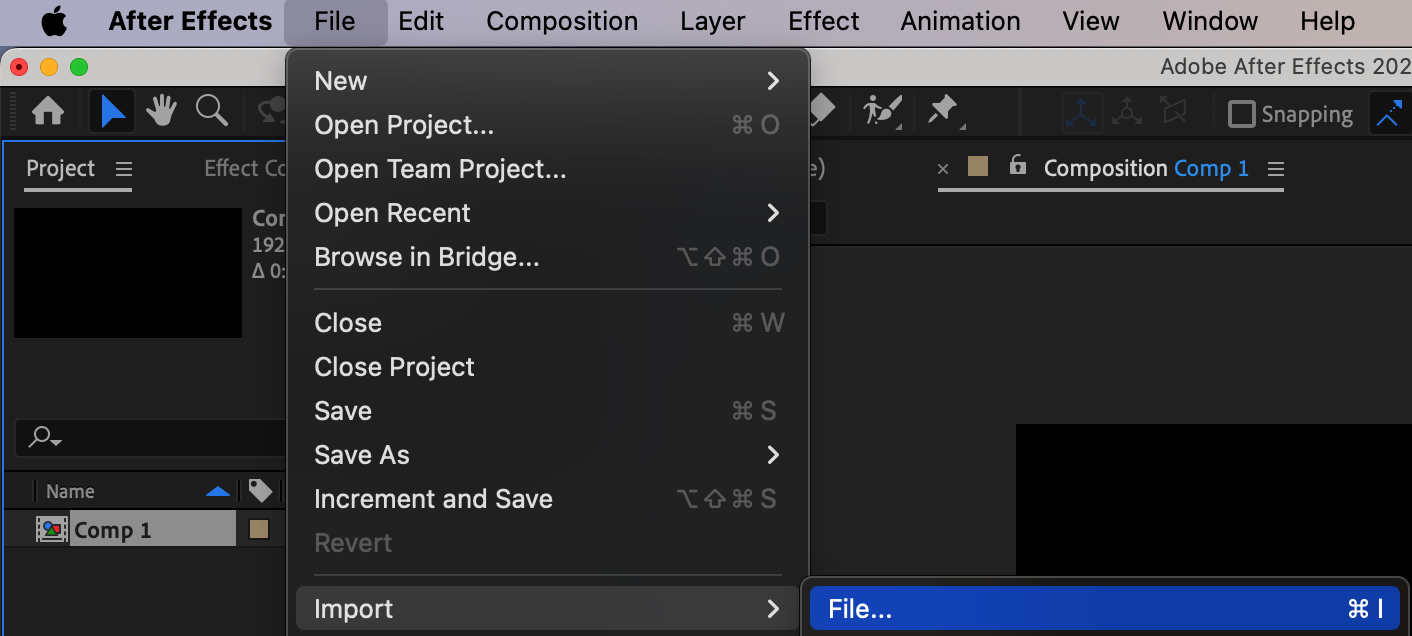Click the Home icon in toolbar
Image resolution: width=1412 pixels, height=636 pixels.
pyautogui.click(x=48, y=111)
